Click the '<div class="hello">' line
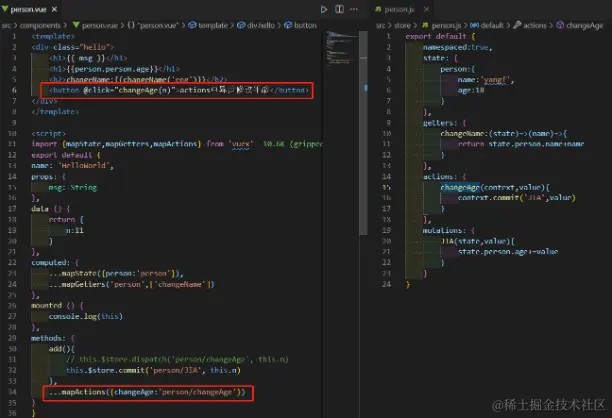 pyautogui.click(x=73, y=47)
